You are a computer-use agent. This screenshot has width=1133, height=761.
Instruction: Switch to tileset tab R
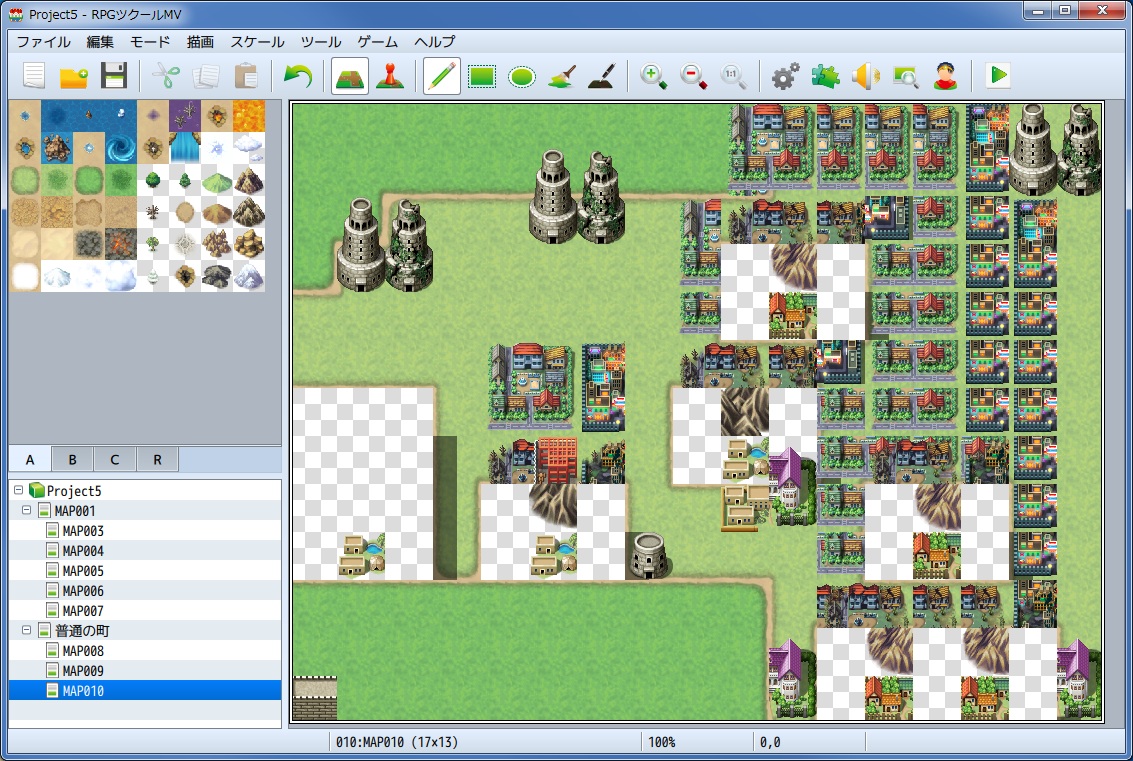[157, 459]
